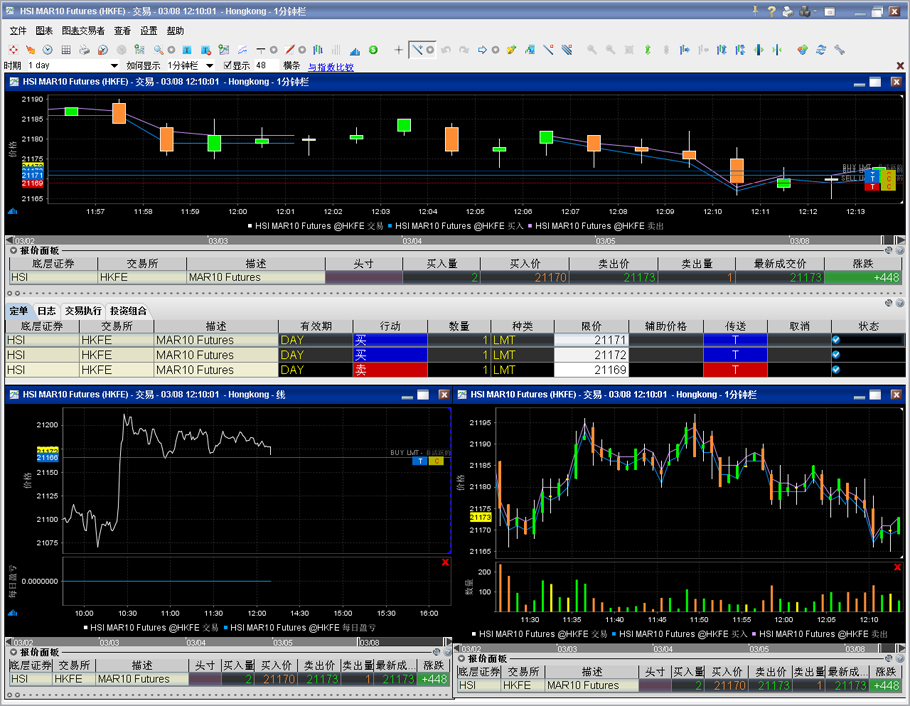Select the horizontal line drawing tool
The height and width of the screenshot is (706, 910).
coord(261,50)
